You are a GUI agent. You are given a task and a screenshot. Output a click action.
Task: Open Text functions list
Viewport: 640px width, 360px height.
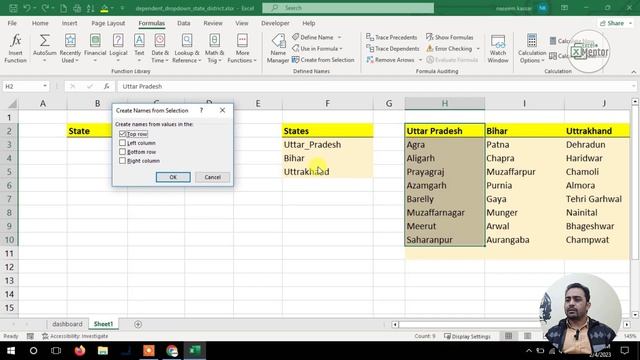[x=139, y=48]
